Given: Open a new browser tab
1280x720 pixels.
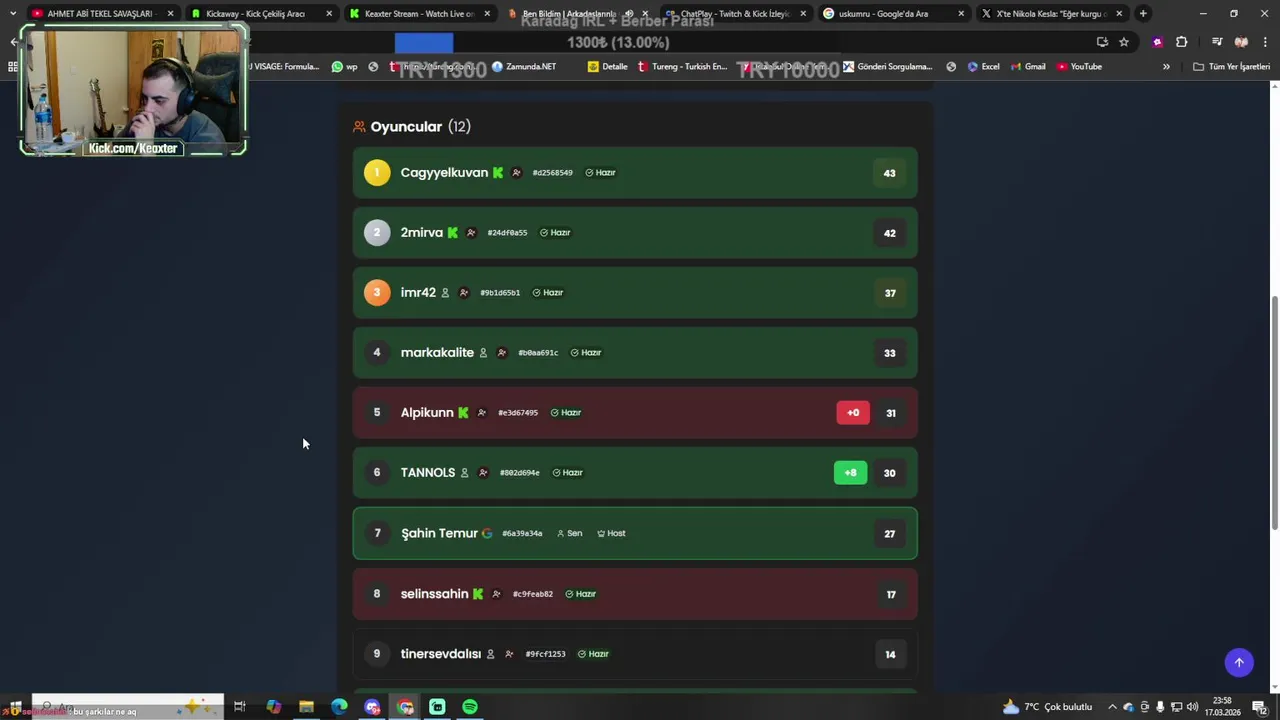Looking at the screenshot, I should tap(1143, 14).
